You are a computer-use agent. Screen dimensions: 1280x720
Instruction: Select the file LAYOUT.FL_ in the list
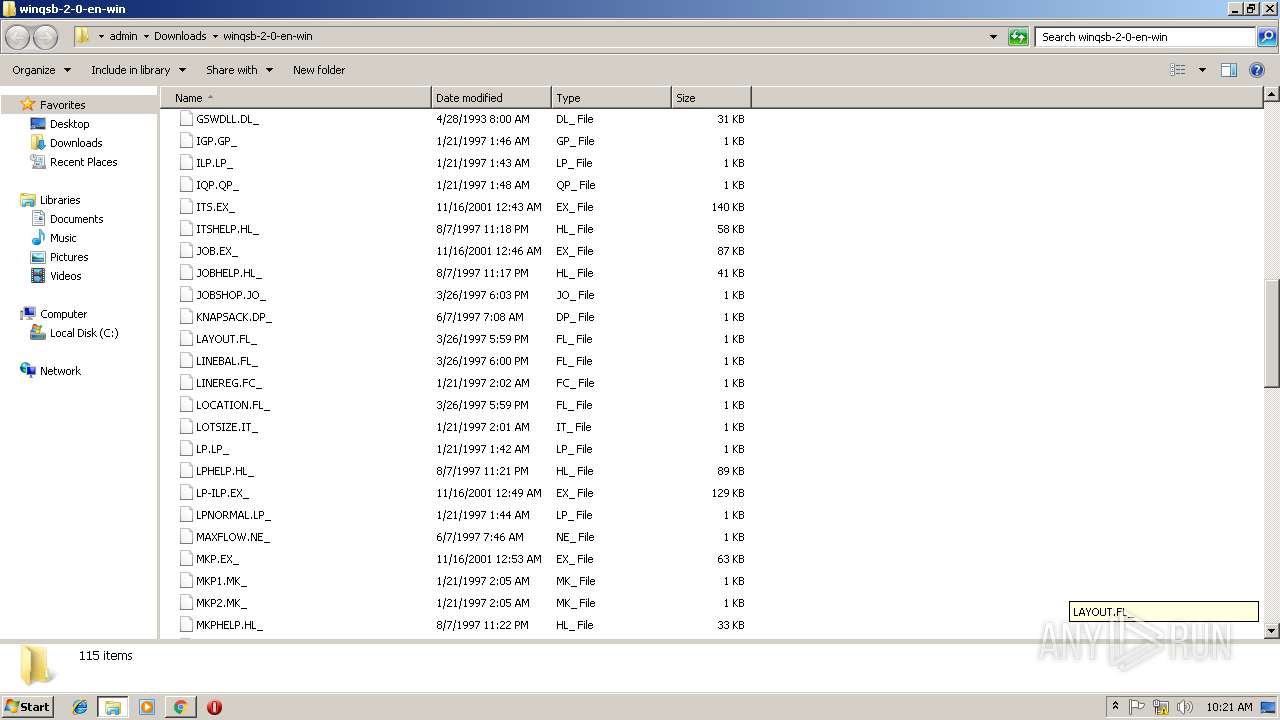226,339
